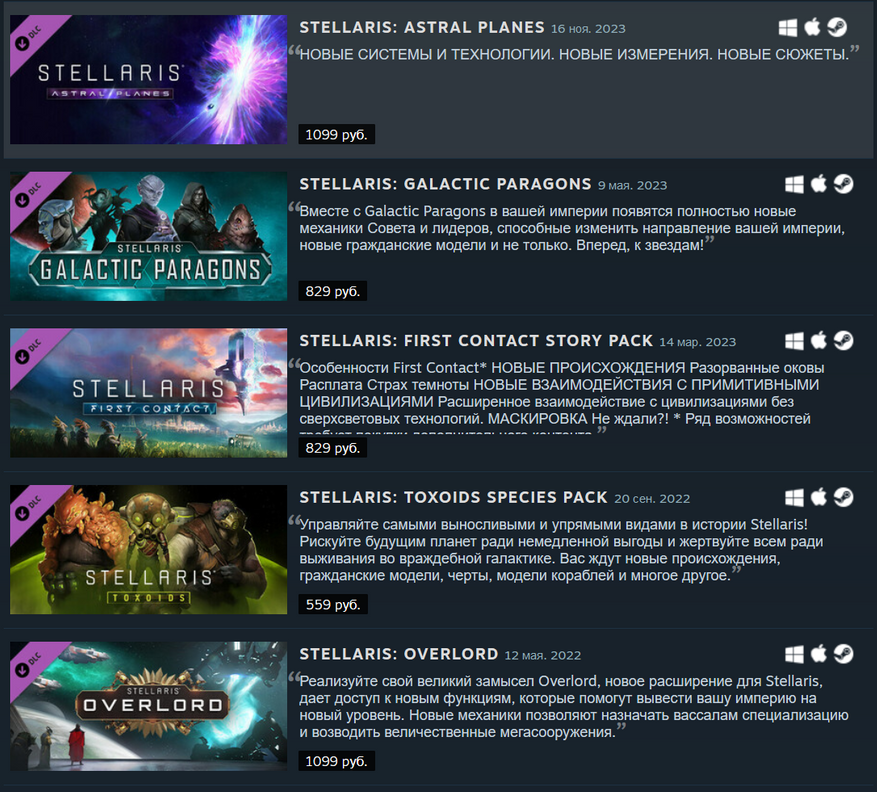Viewport: 877px width, 792px height.
Task: Click Windows icon on Toxoids Species Pack row
Action: click(794, 497)
